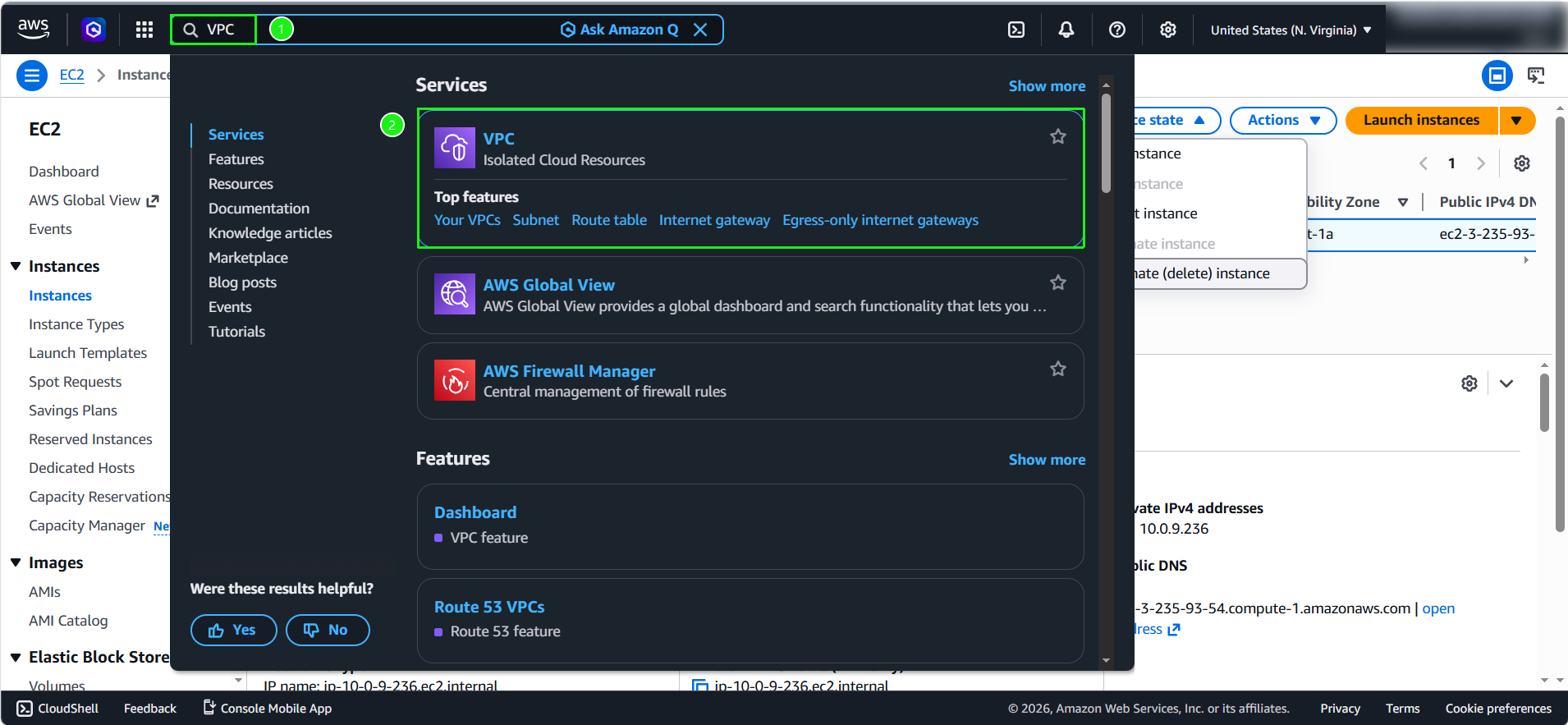Open Console Mobile App link
Screen dimensions: 1568x725
coord(268,709)
